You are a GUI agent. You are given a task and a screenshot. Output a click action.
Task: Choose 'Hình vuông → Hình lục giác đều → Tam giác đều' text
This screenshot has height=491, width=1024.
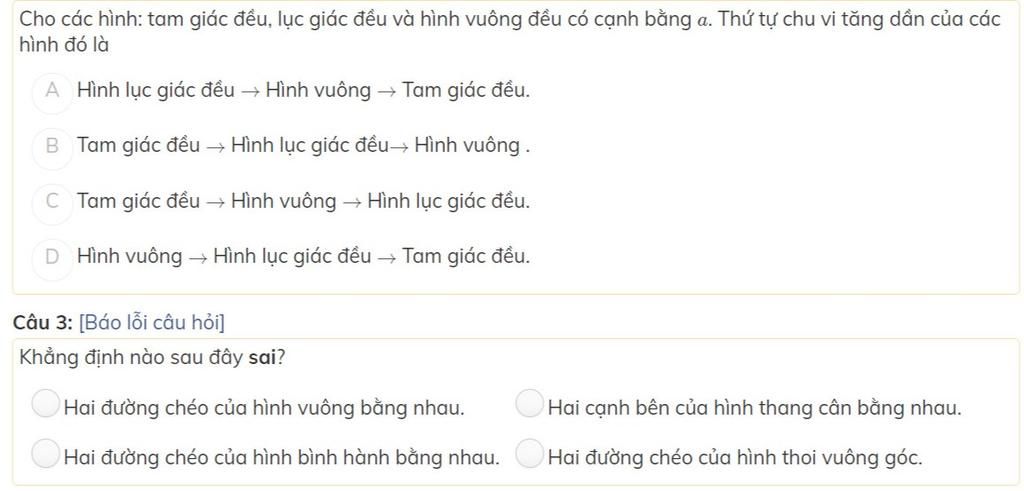(304, 257)
